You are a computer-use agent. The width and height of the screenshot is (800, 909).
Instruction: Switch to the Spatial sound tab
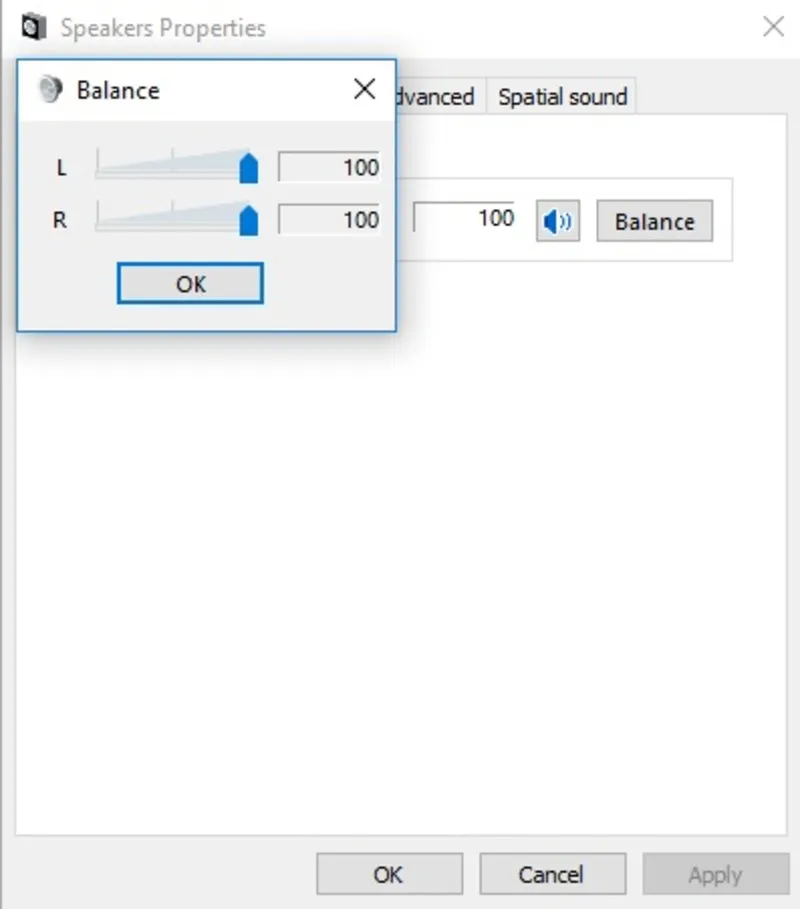pos(562,96)
